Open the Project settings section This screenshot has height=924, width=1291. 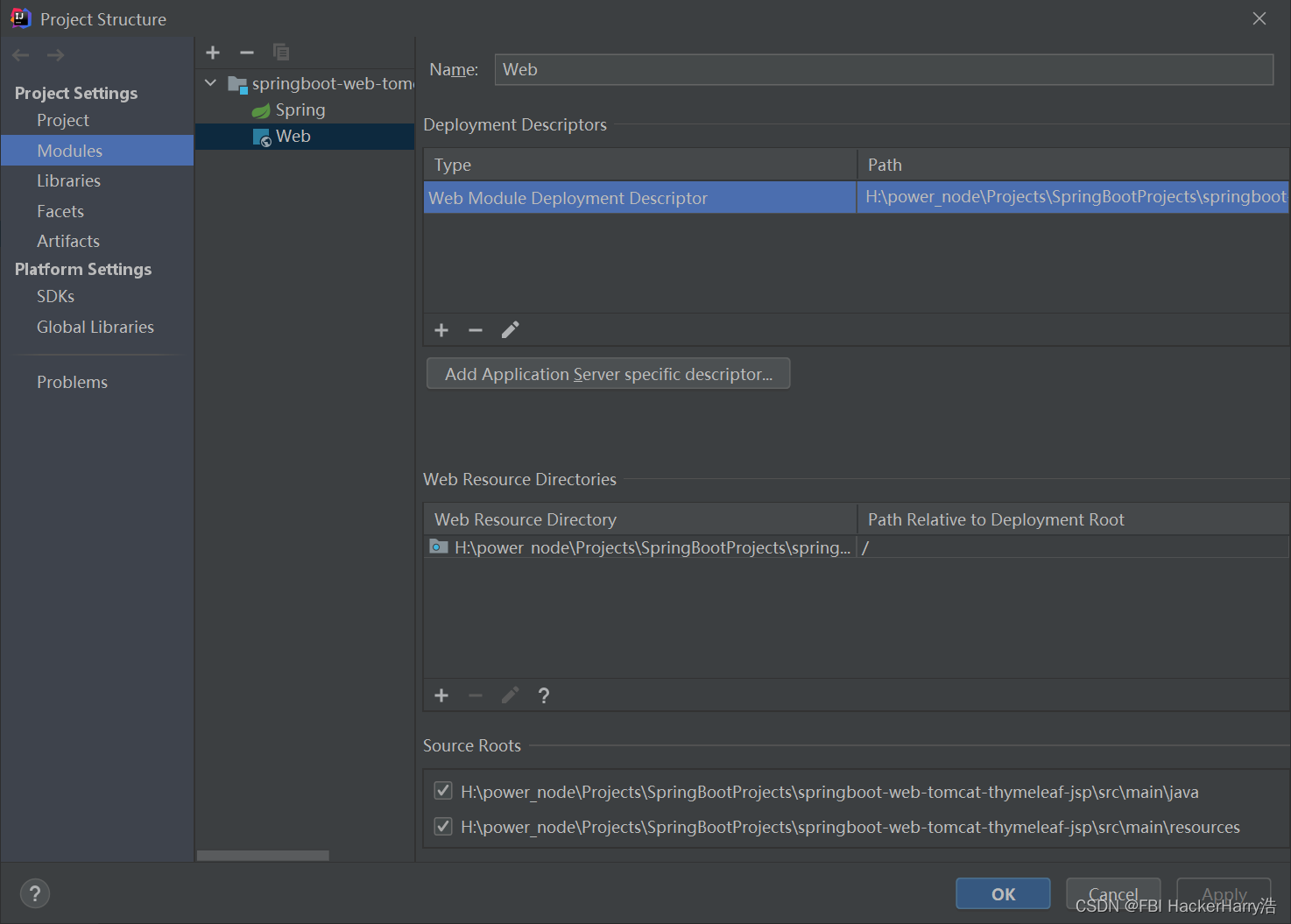point(63,120)
